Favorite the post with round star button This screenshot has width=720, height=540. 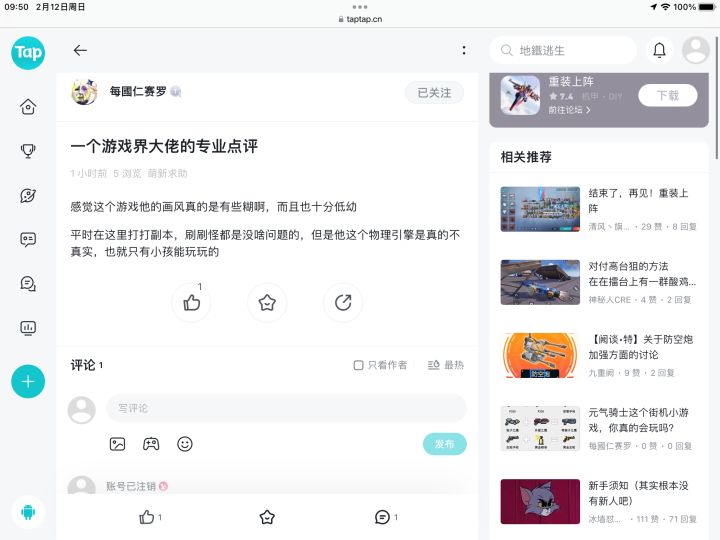point(267,303)
